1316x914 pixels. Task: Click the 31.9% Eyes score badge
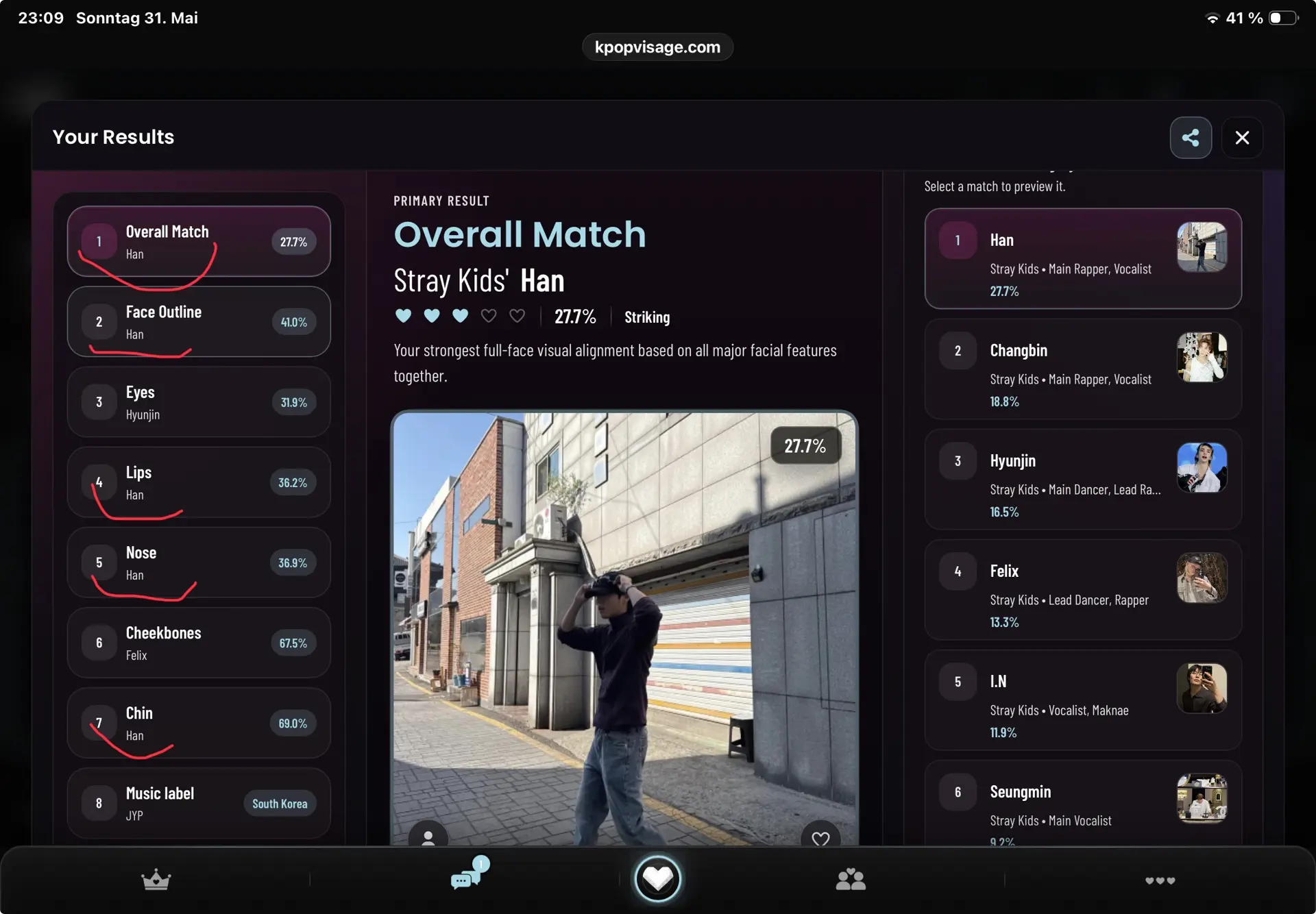coord(294,402)
